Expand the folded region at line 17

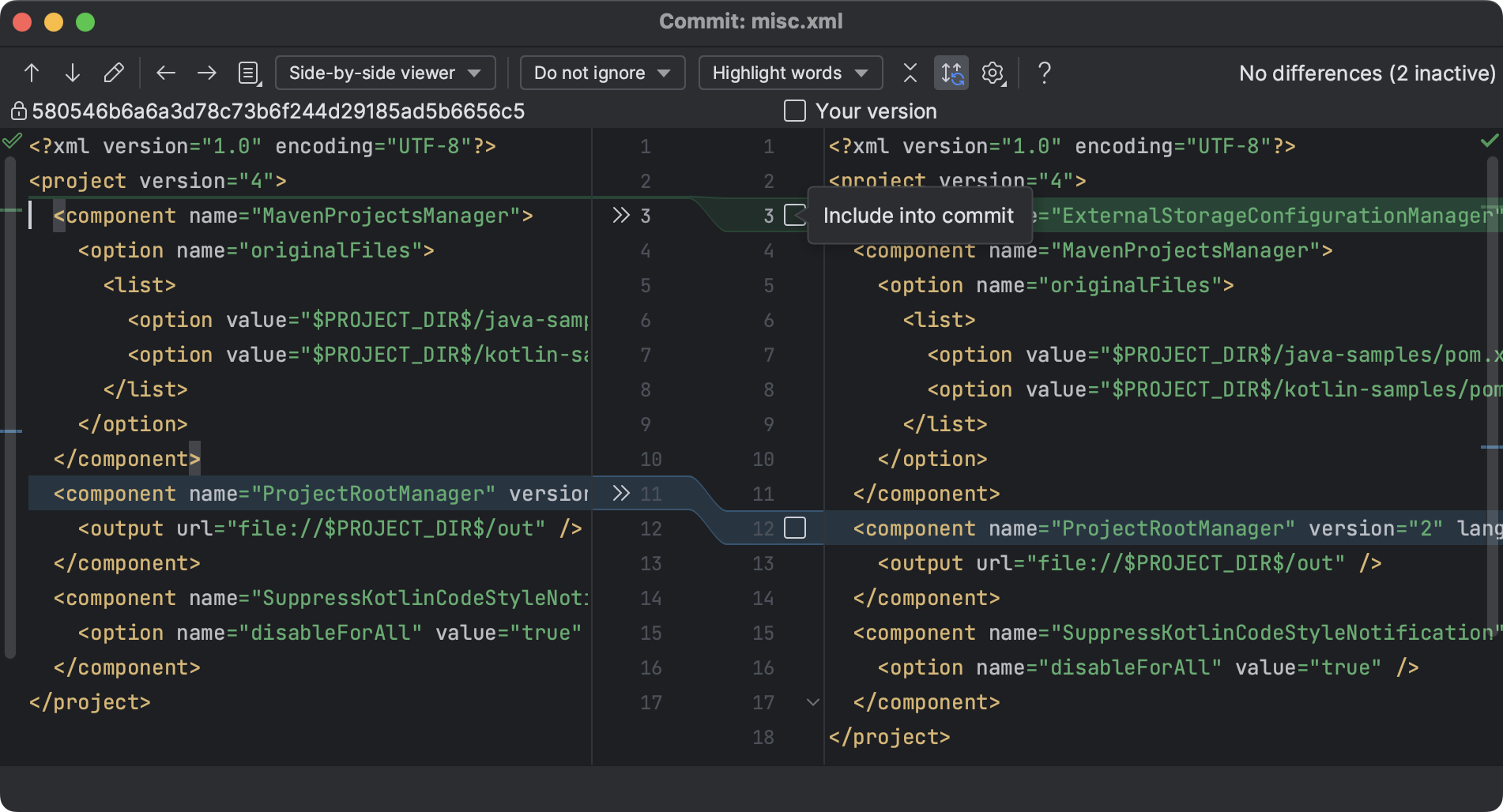pos(812,701)
